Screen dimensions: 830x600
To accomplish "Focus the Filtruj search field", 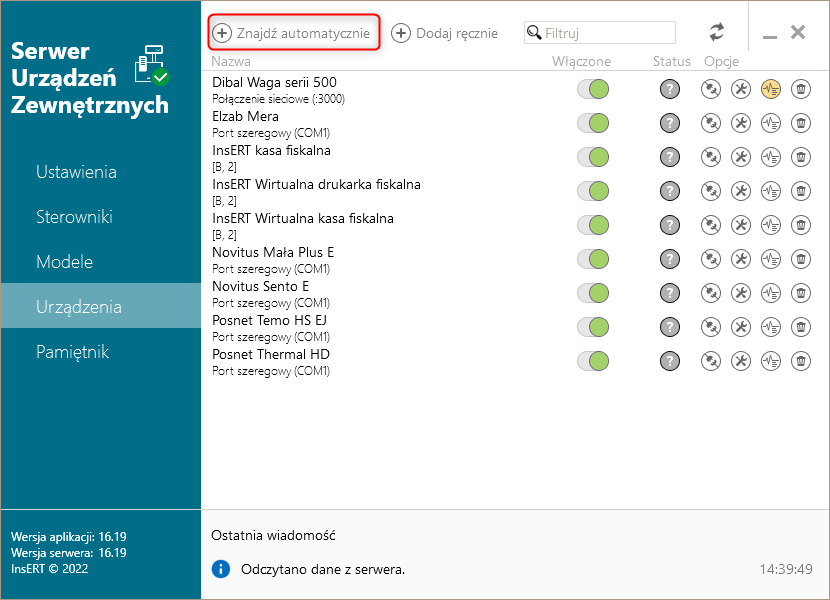I will [600, 33].
